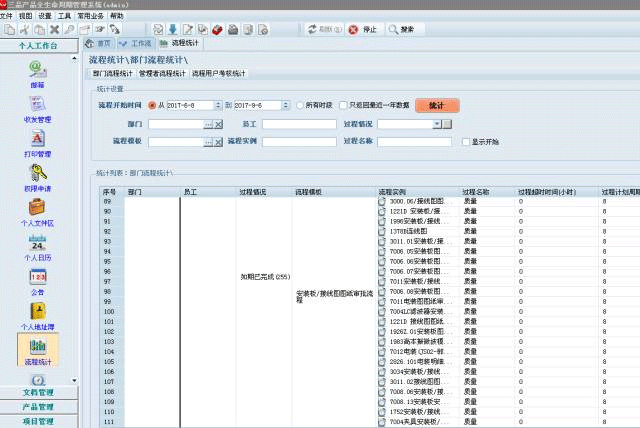The height and width of the screenshot is (428, 640).
Task: Open 个人地址簿 address book icon
Action: (x=37, y=313)
